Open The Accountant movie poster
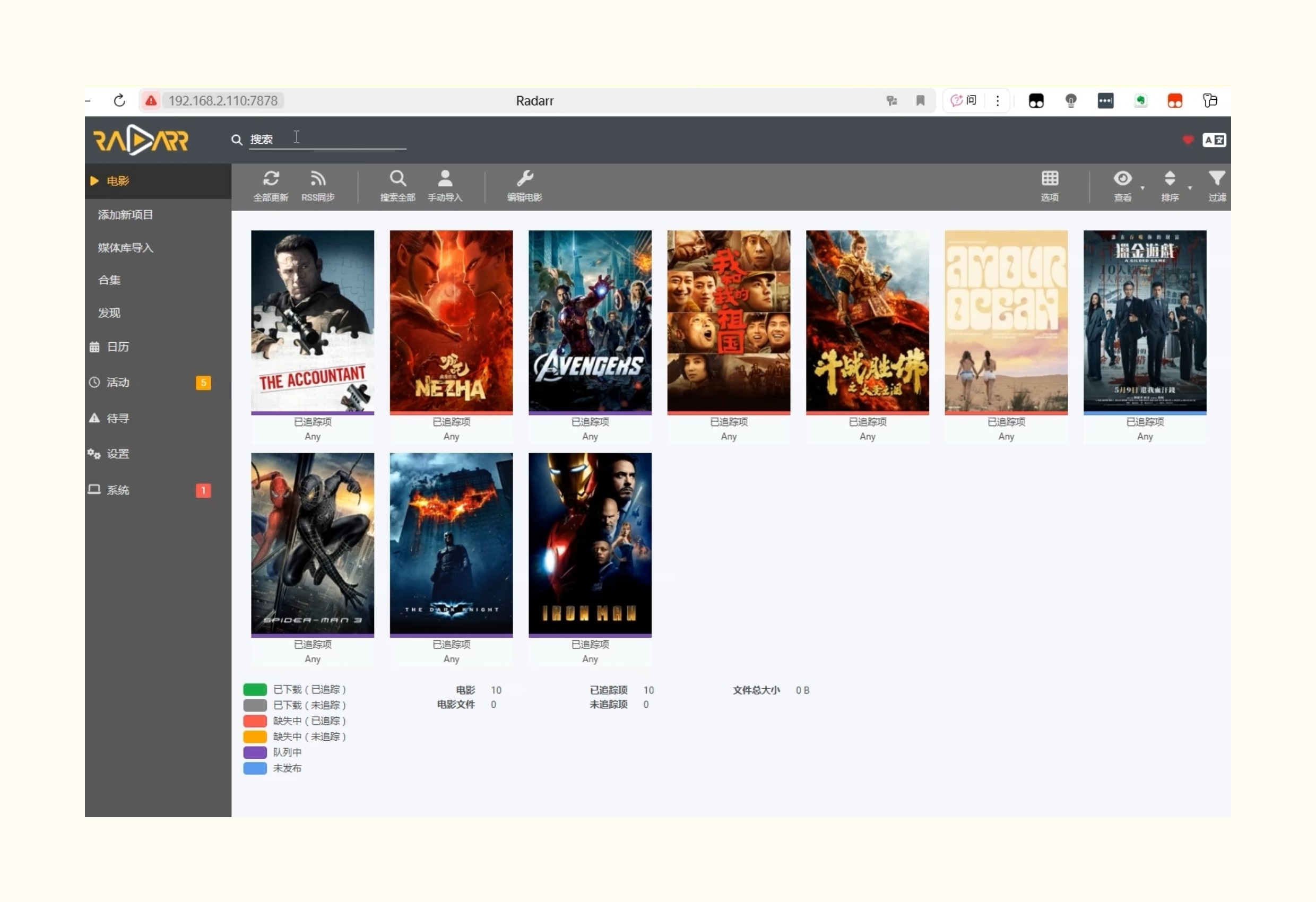The width and height of the screenshot is (1316, 902). tap(313, 320)
